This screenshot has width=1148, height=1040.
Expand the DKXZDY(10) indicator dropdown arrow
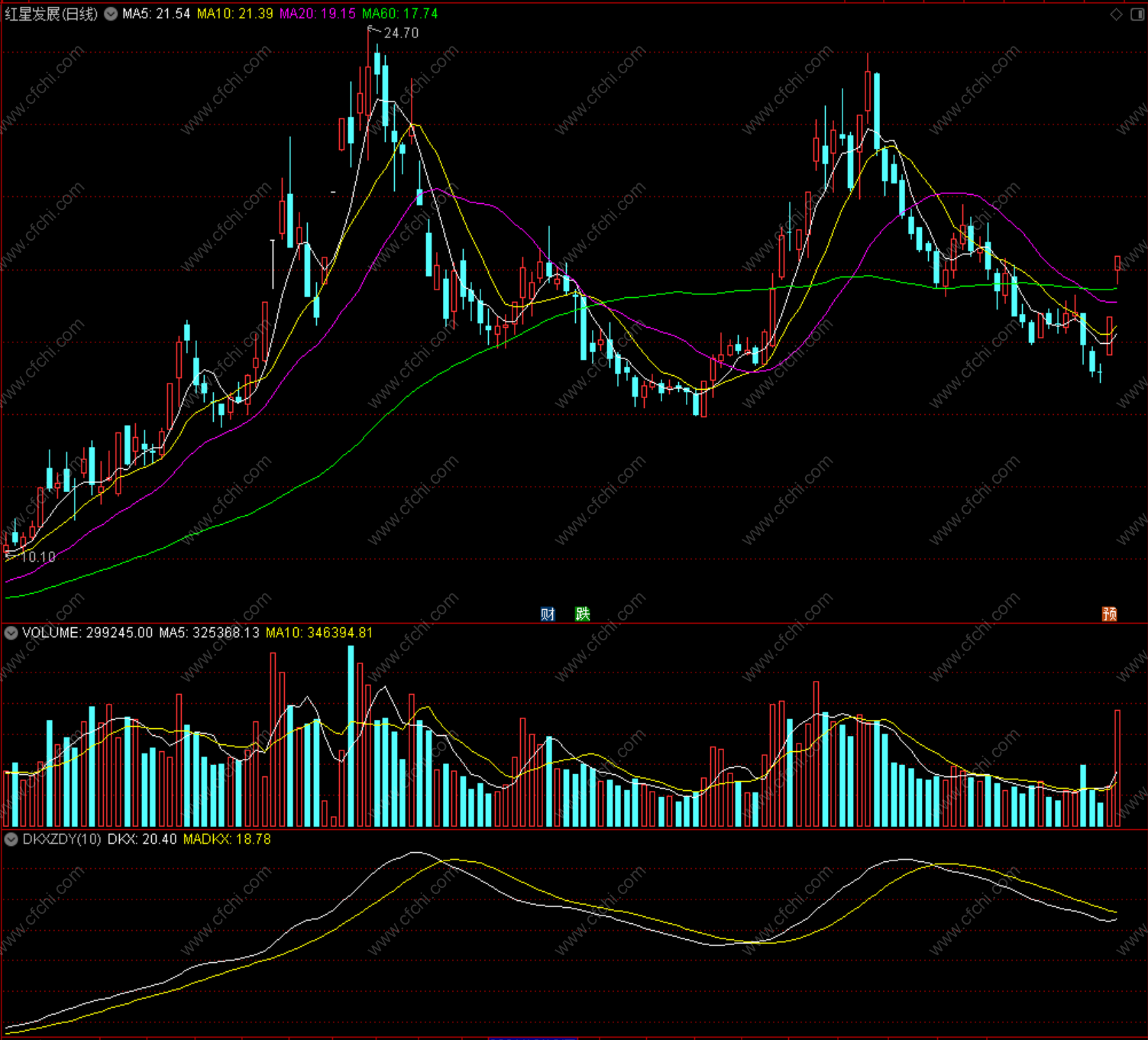tap(11, 839)
